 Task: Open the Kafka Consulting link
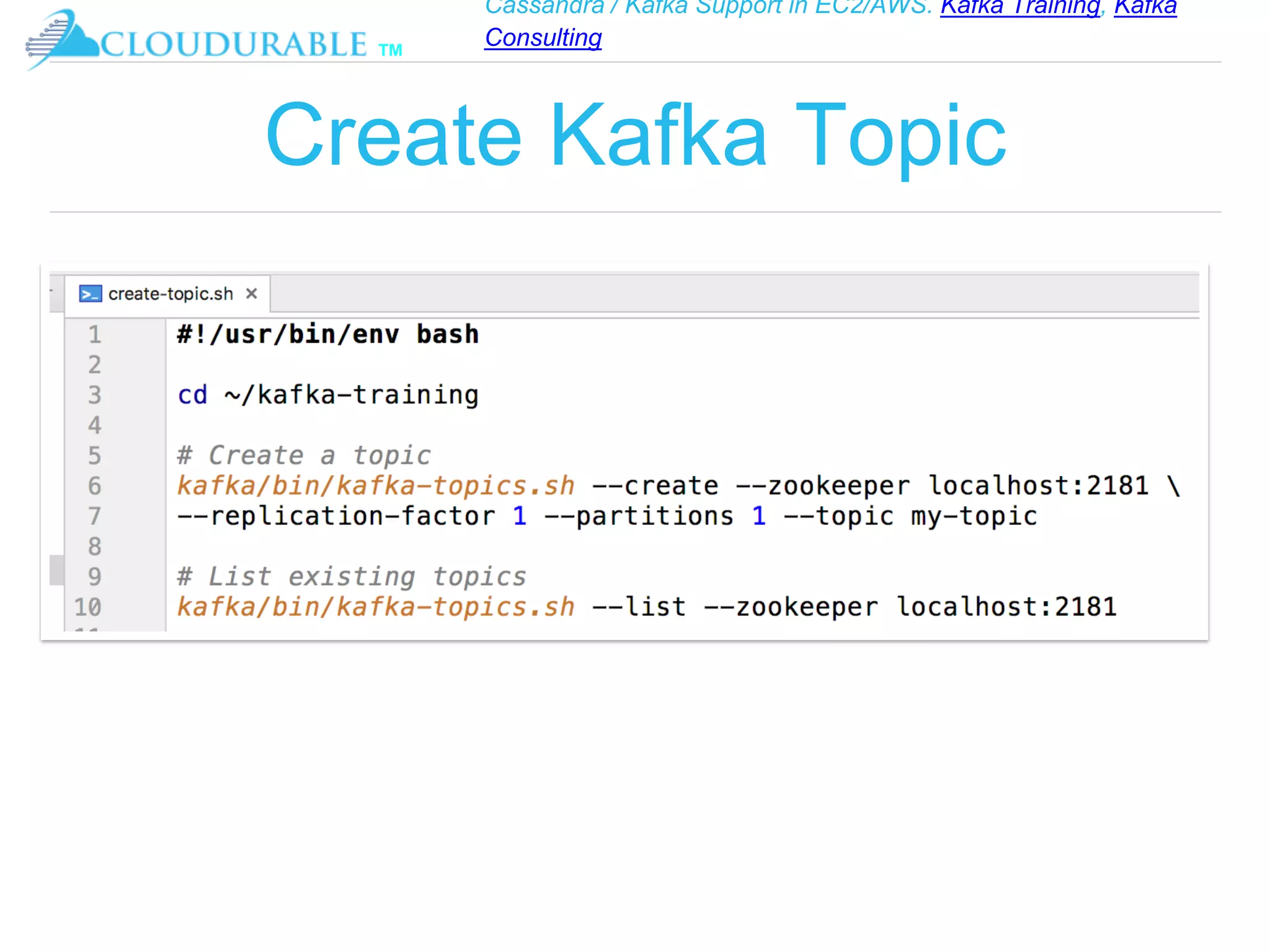[x=543, y=38]
